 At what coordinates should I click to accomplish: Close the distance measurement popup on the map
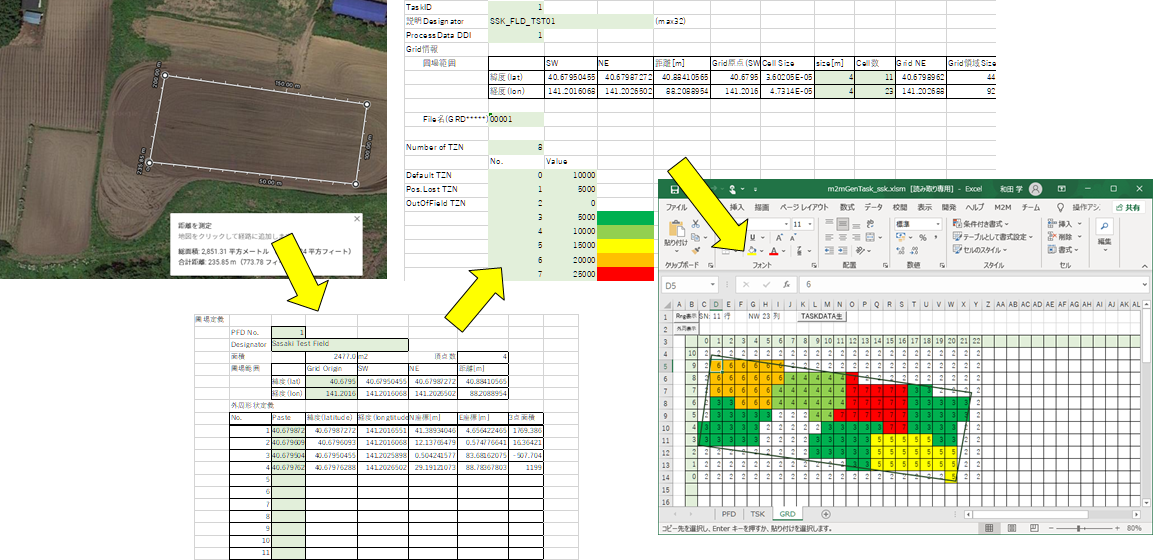point(356,218)
